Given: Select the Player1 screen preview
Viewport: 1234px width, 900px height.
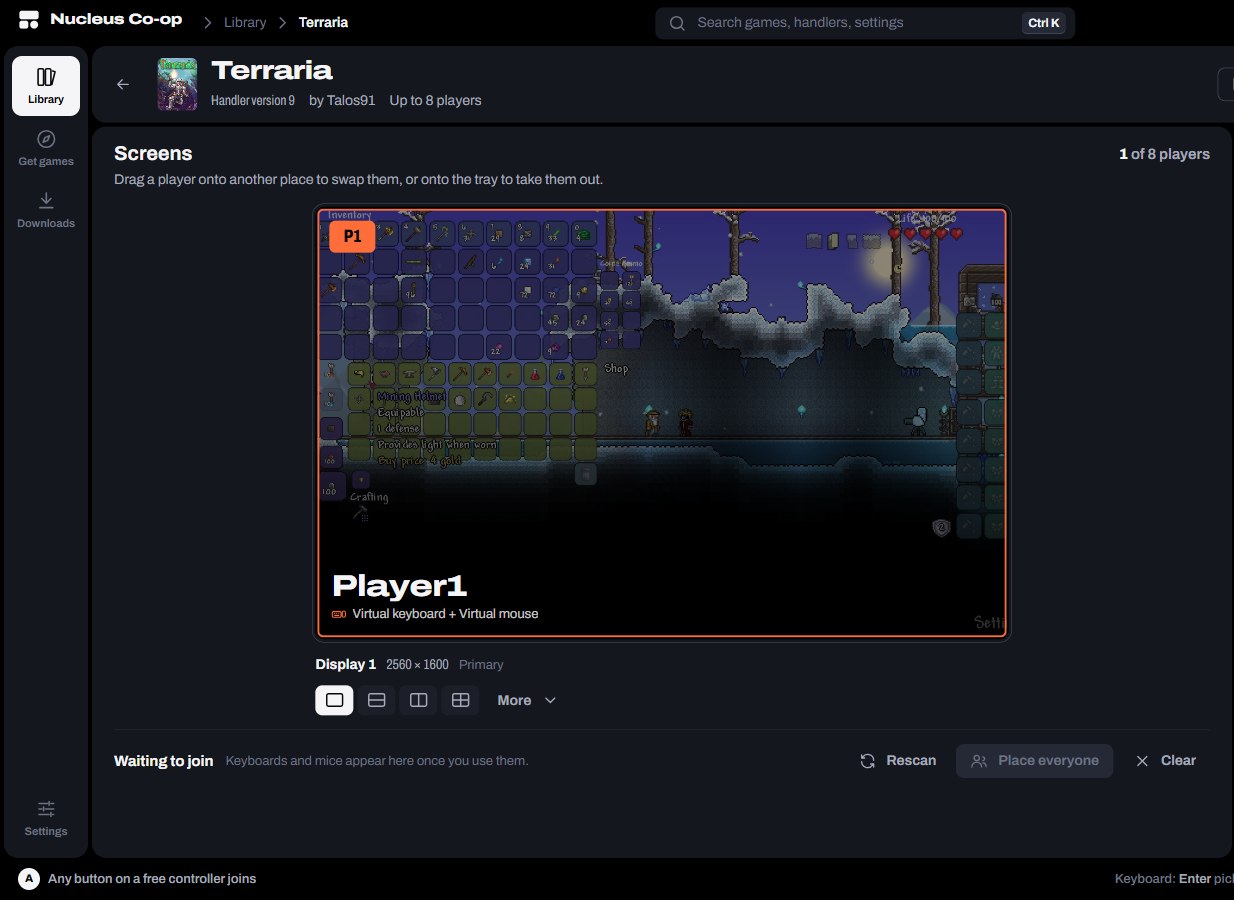Looking at the screenshot, I should tap(662, 423).
